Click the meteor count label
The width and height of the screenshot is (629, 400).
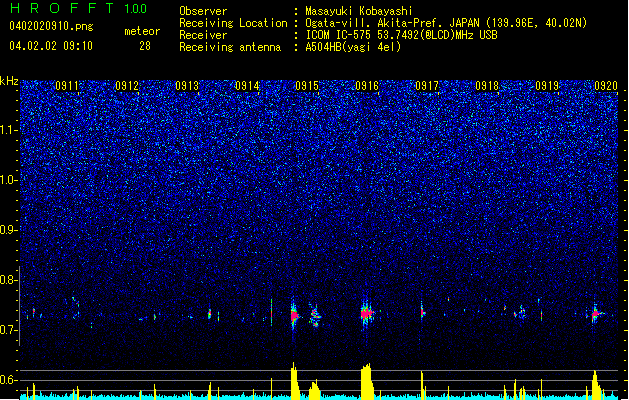pos(142,31)
